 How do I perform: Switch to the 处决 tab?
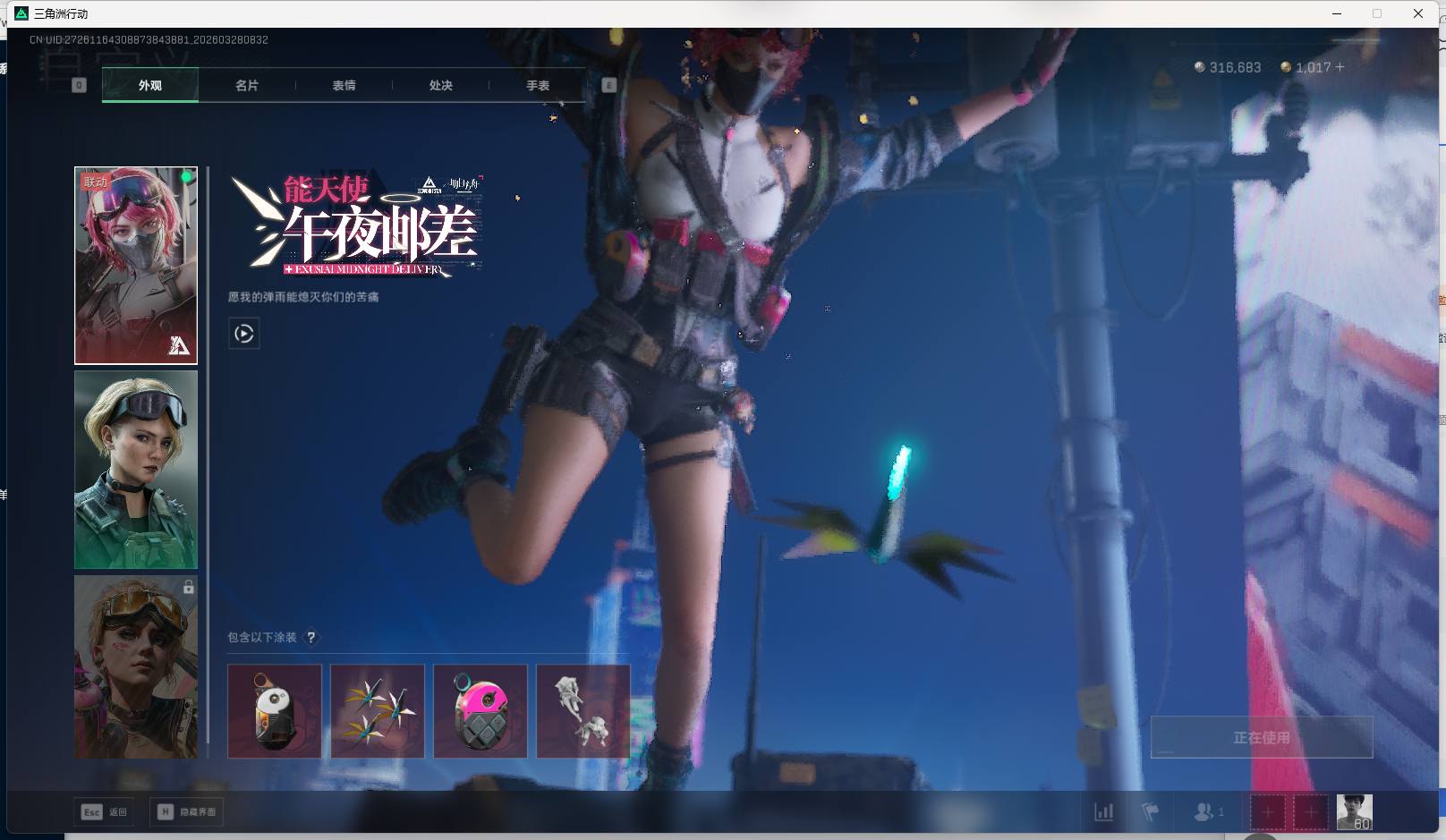440,85
